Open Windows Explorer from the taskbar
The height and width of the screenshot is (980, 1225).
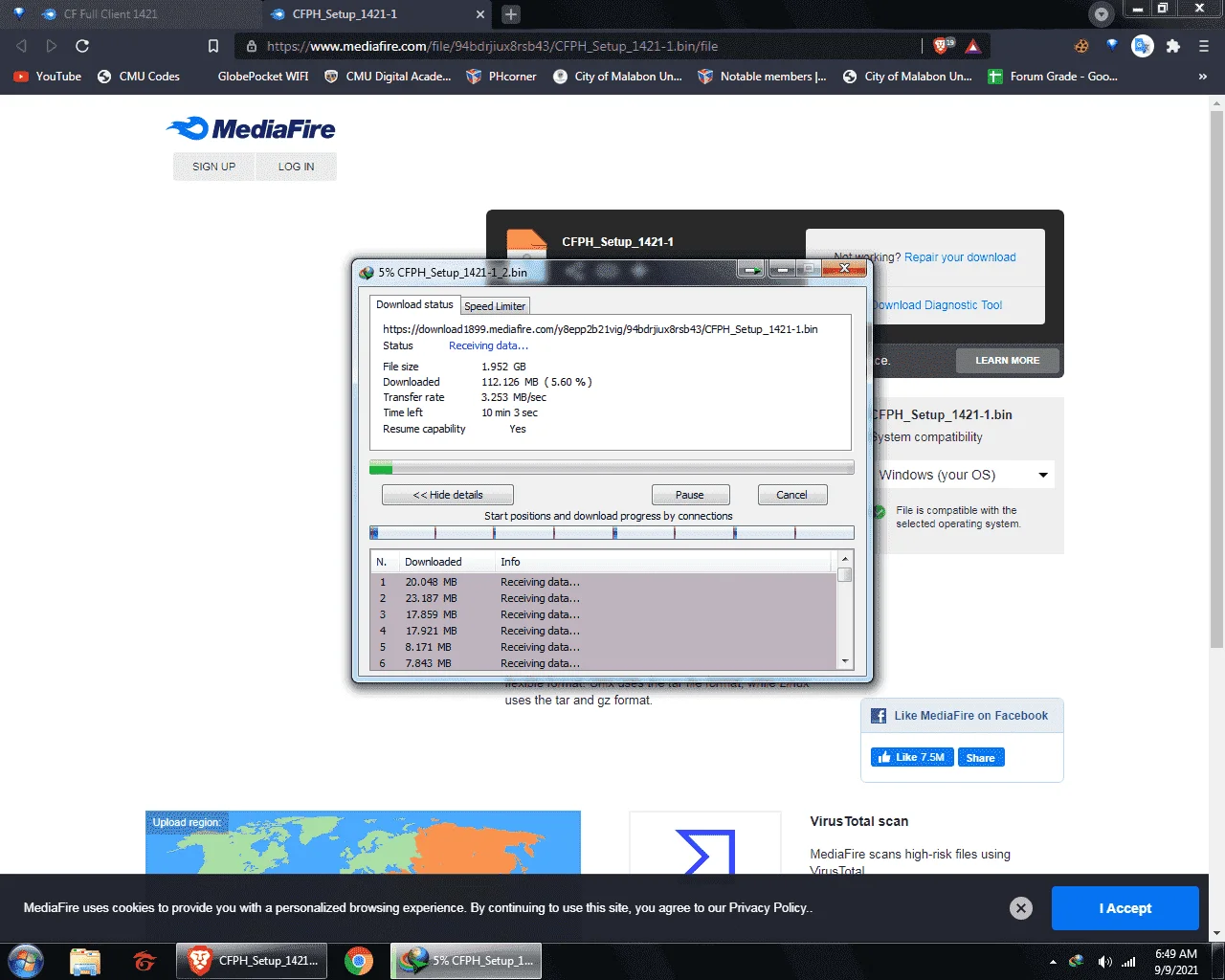[85, 961]
